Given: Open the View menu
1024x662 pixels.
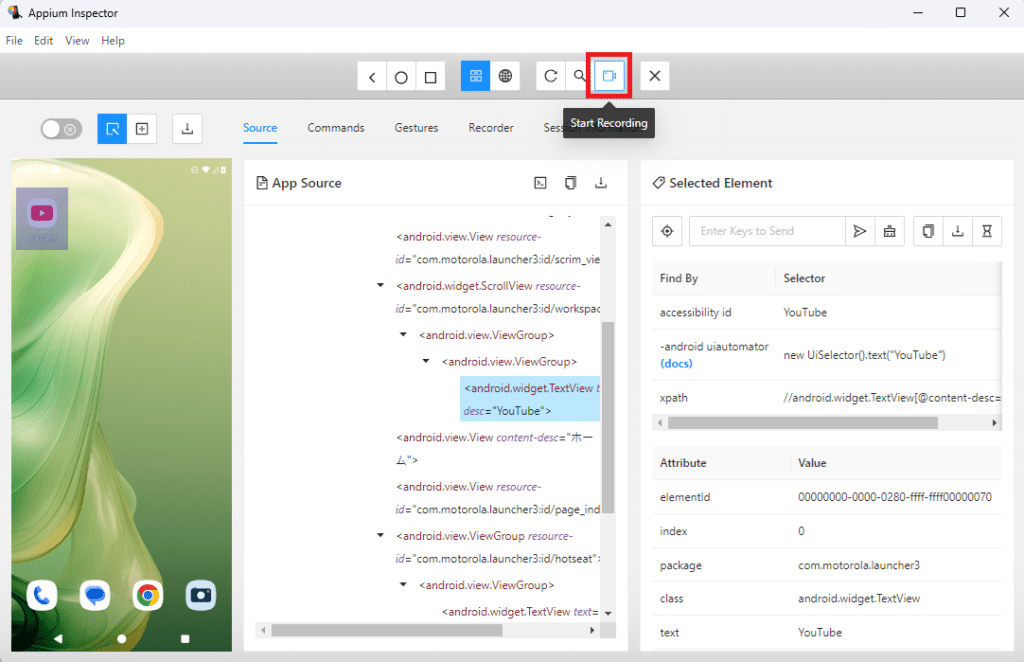Looking at the screenshot, I should 77,41.
